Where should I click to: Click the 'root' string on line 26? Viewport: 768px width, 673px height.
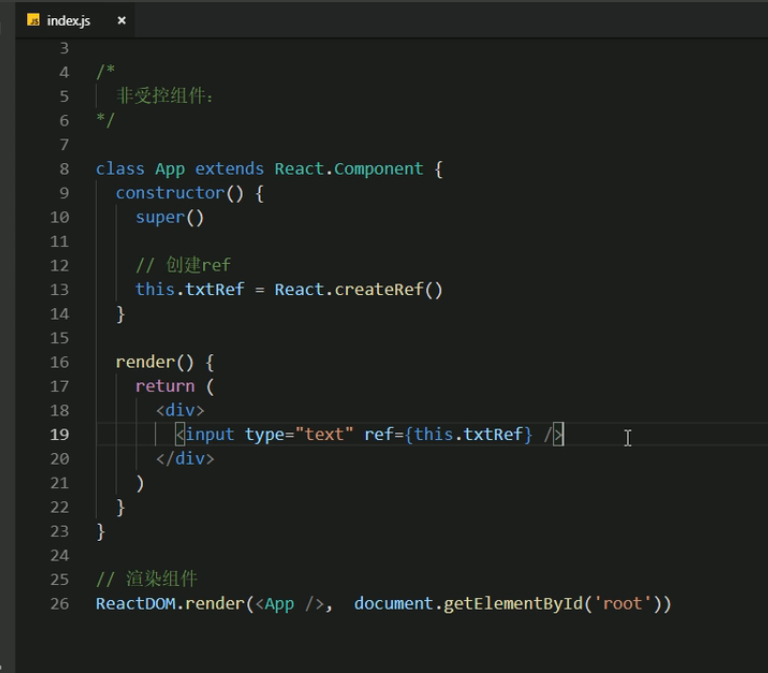click(x=622, y=603)
